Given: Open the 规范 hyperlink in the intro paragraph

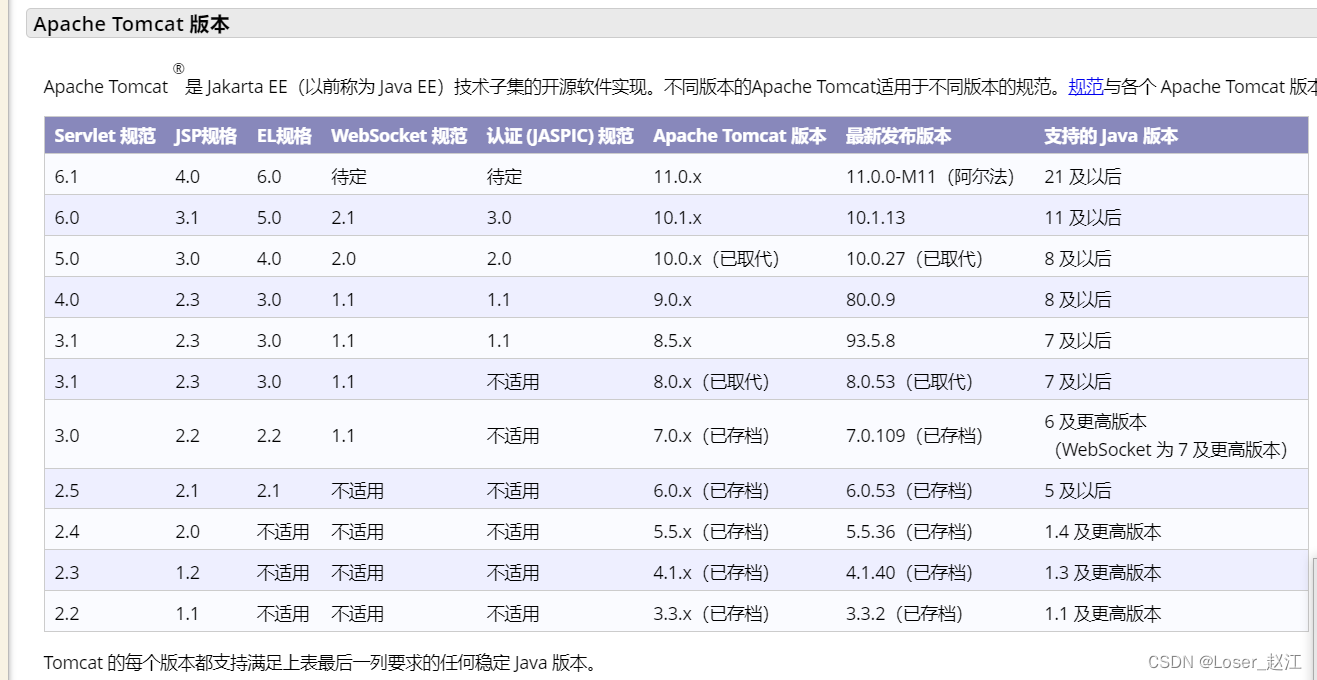Looking at the screenshot, I should 1086,87.
